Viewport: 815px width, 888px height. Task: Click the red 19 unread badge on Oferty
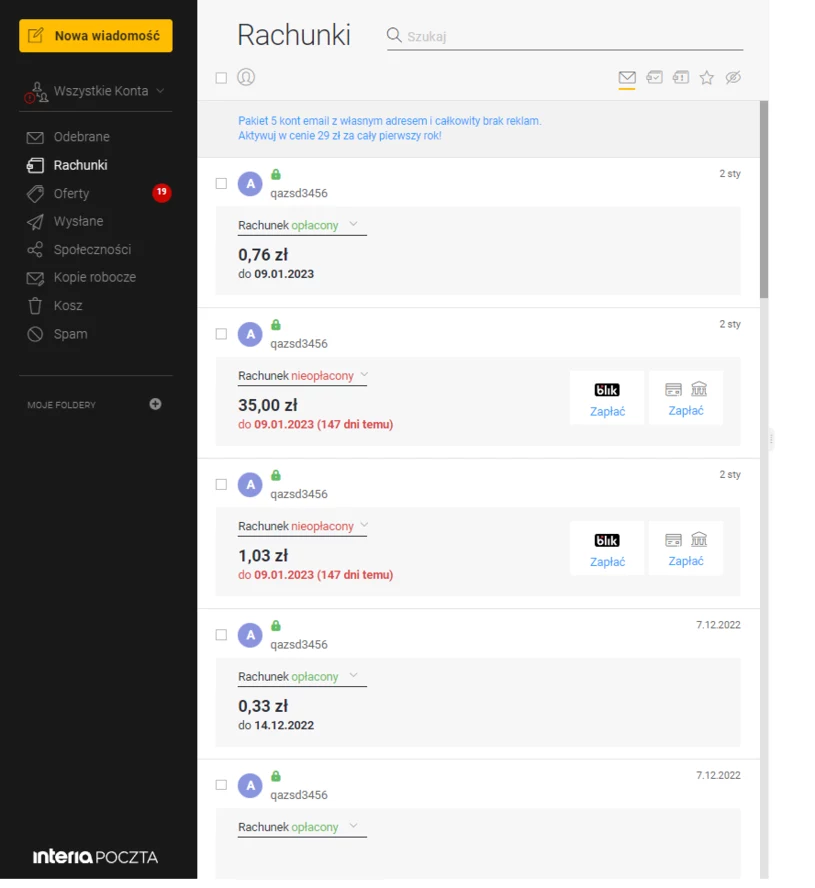click(x=161, y=193)
